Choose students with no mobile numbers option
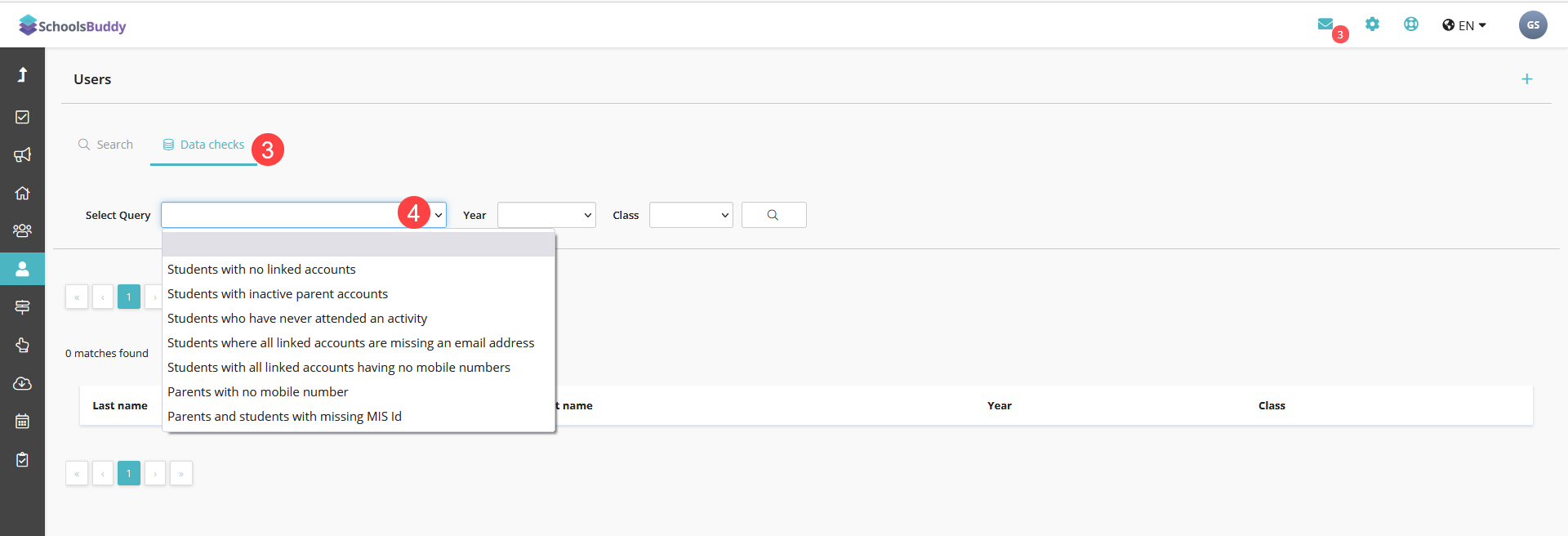Image resolution: width=1568 pixels, height=536 pixels. [359, 367]
